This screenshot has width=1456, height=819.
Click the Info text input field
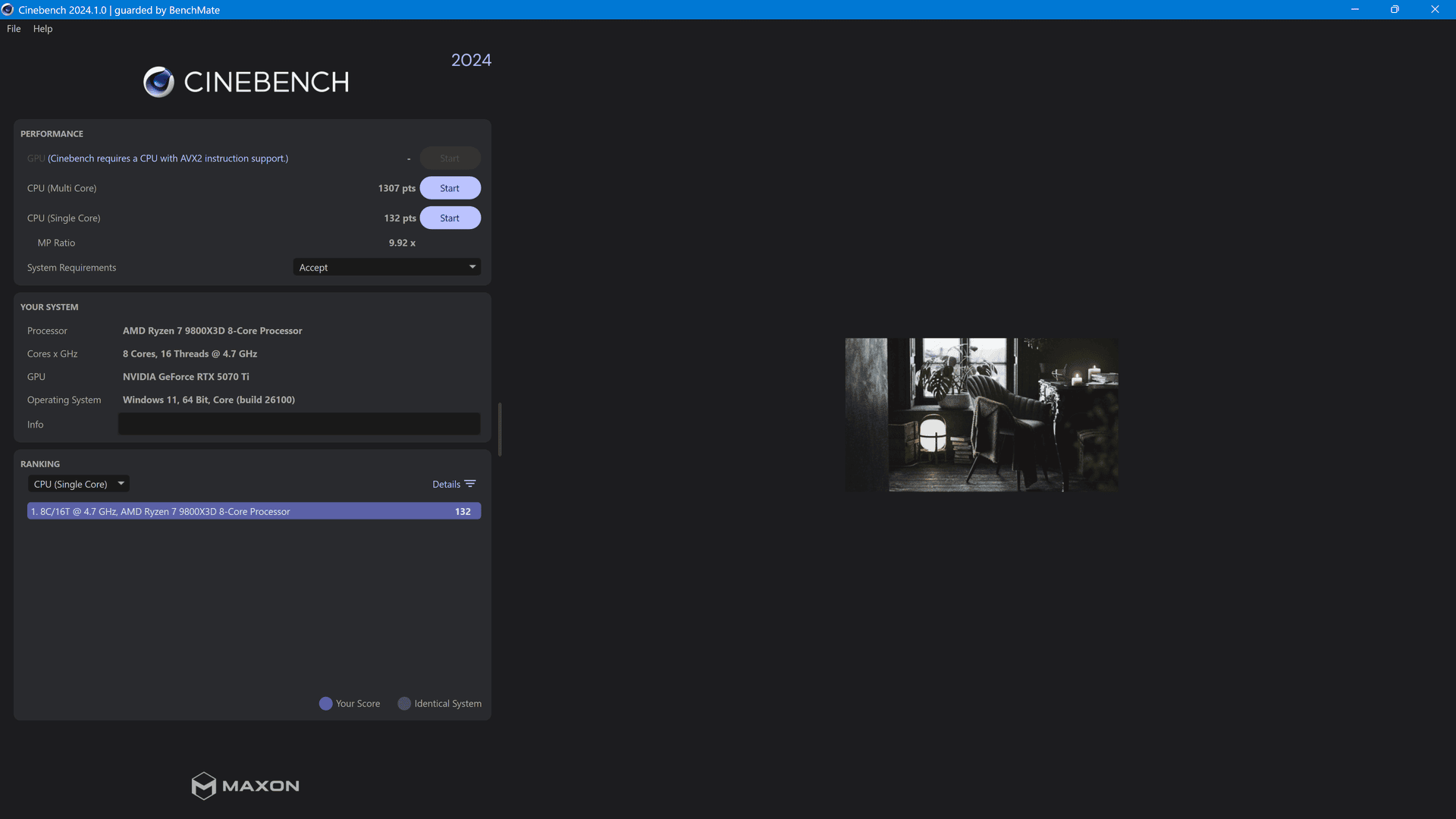(300, 424)
